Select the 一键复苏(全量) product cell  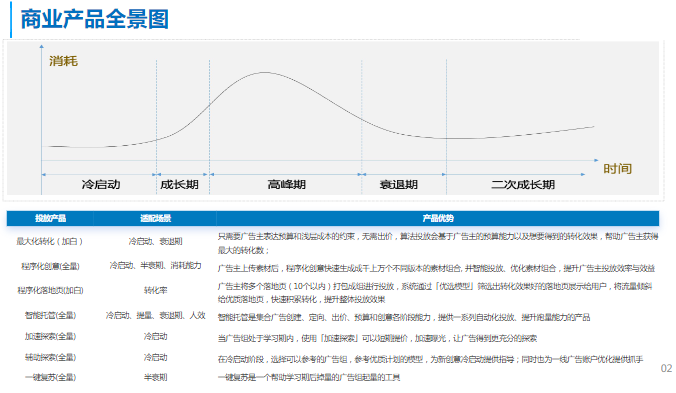[x=50, y=377]
